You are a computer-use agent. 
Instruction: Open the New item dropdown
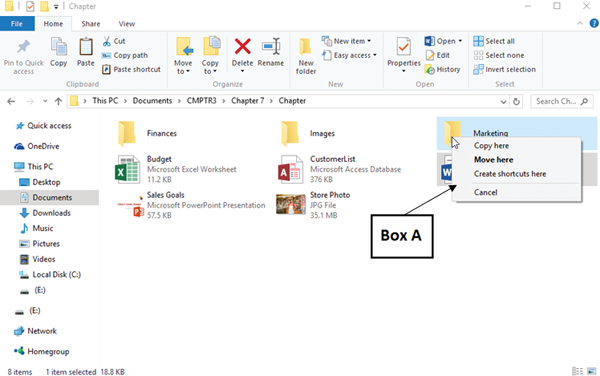[x=347, y=41]
